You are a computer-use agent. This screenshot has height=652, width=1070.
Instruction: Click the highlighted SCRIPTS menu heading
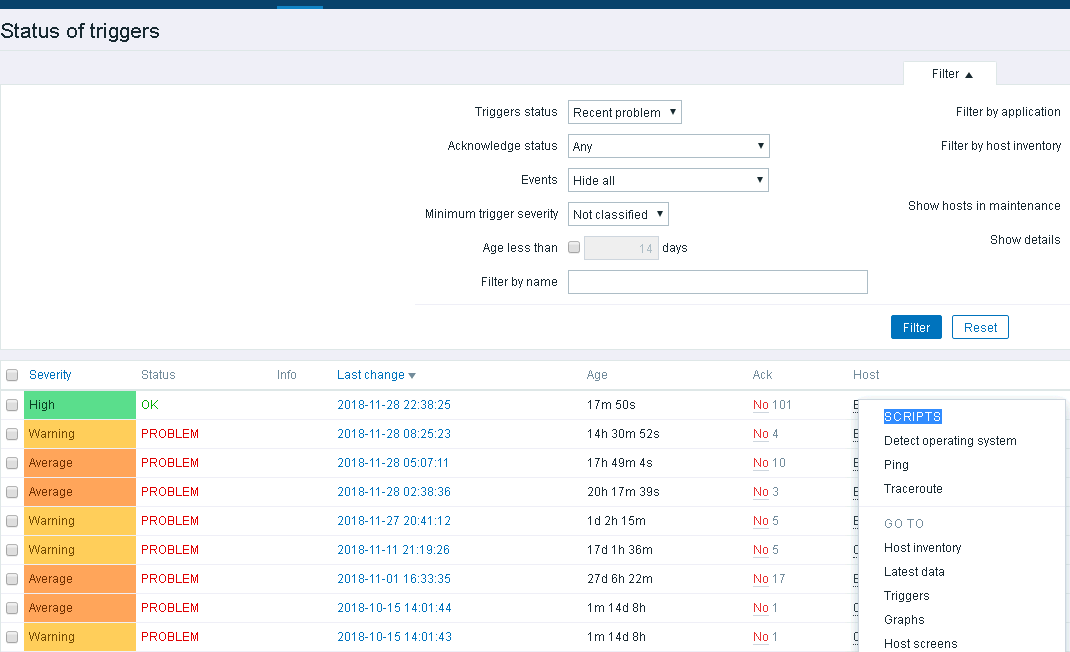(912, 416)
